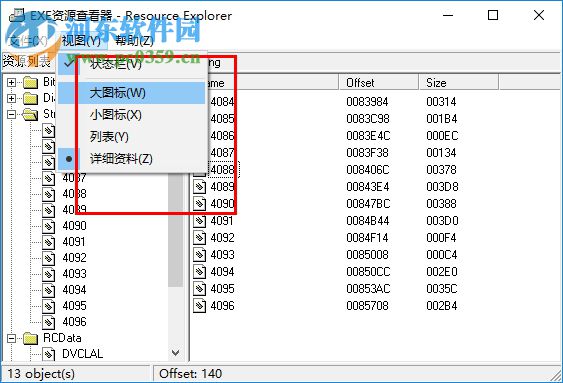Image resolution: width=563 pixels, height=383 pixels.
Task: Select list row 4093 in right pane
Action: pos(222,254)
